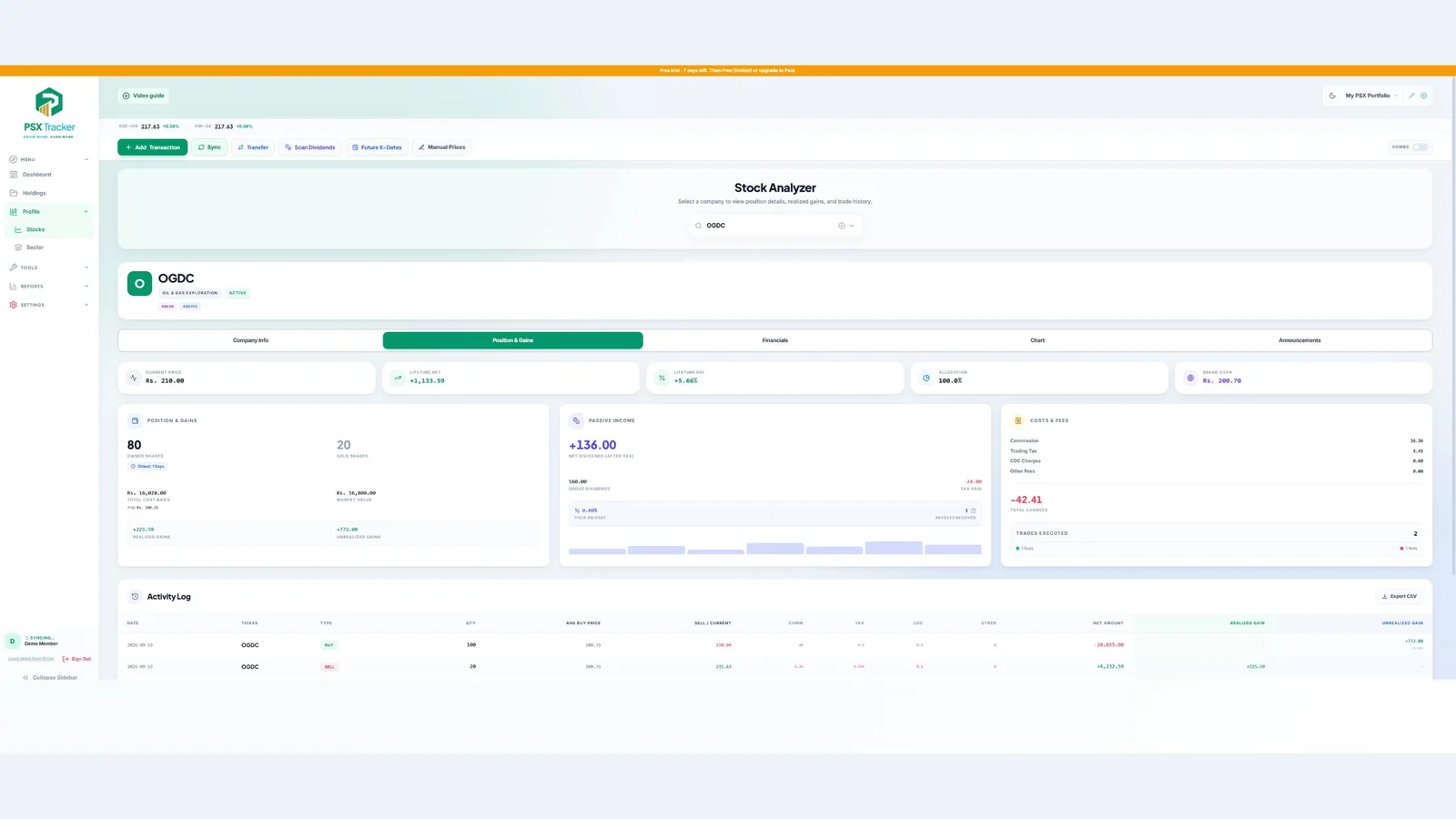The width and height of the screenshot is (1456, 819).
Task: Click the search magnifier icon
Action: click(x=698, y=226)
